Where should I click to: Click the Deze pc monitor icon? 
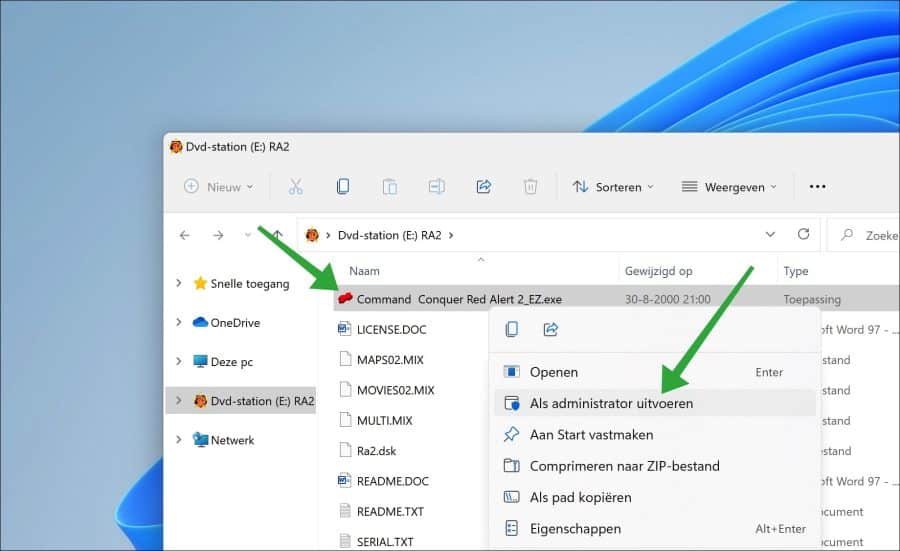coord(200,361)
